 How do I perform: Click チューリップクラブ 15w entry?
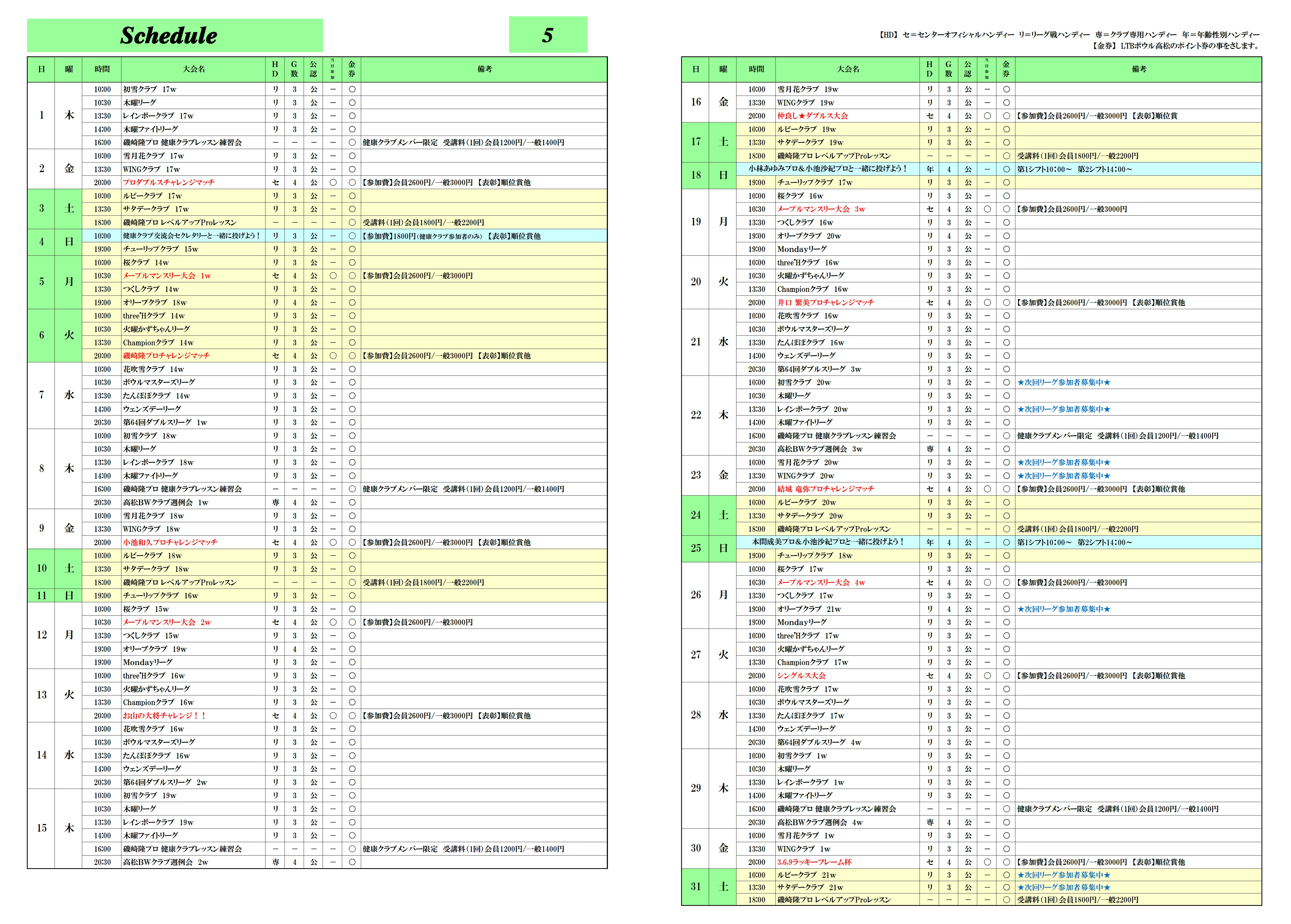point(160,249)
